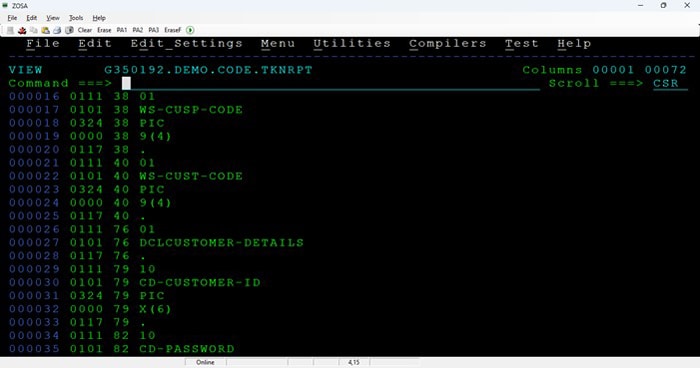Open the ISPF Edit action bar menu

(95, 44)
